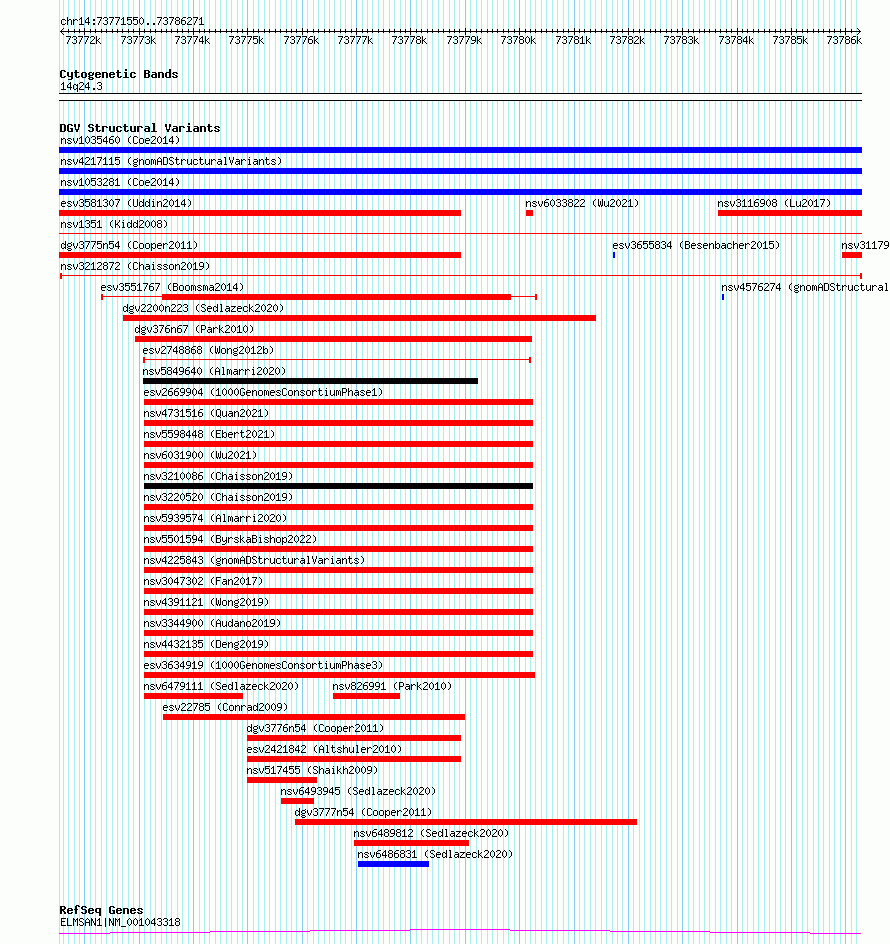Click the dgv3776n54 (Cooper2011) label
Image resolution: width=890 pixels, height=944 pixels.
pos(315,728)
